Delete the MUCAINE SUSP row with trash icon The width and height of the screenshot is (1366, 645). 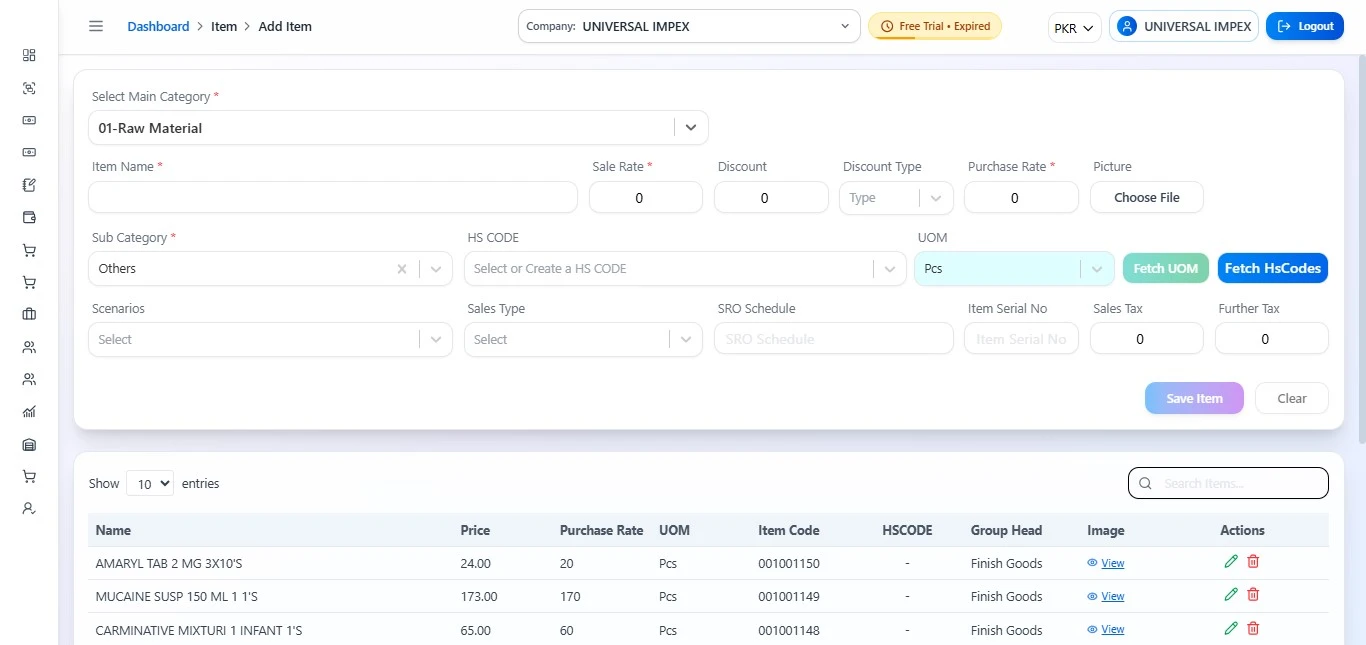pos(1252,594)
